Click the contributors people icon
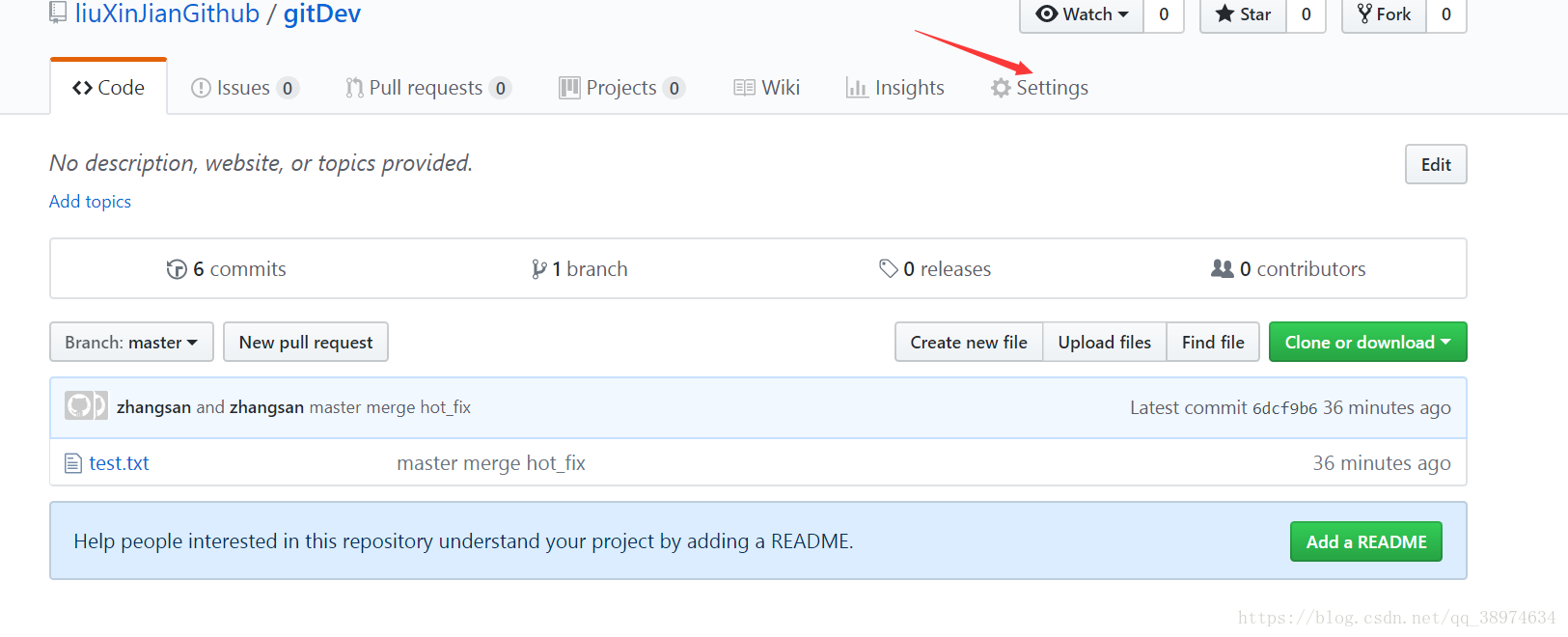Image resolution: width=1568 pixels, height=637 pixels. pyautogui.click(x=1222, y=268)
